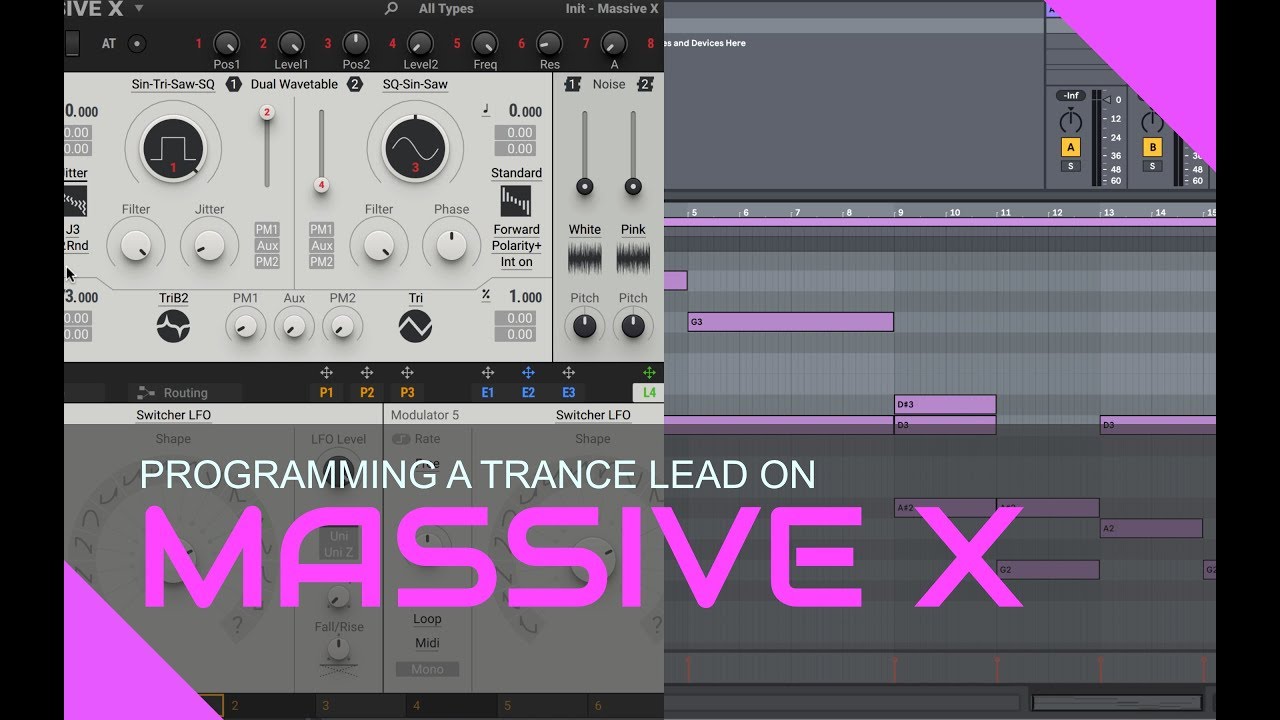Click the musical note pitch mode icon
The height and width of the screenshot is (720, 1280).
coord(486,111)
